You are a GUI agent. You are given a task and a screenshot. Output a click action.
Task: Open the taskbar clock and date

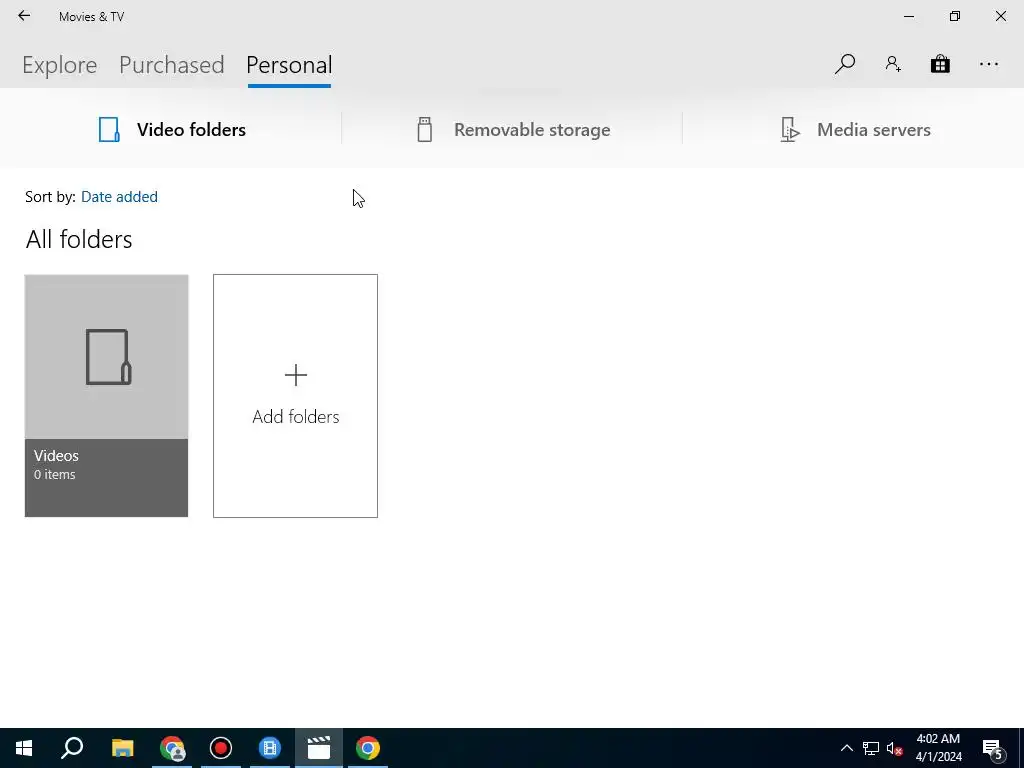[938, 748]
